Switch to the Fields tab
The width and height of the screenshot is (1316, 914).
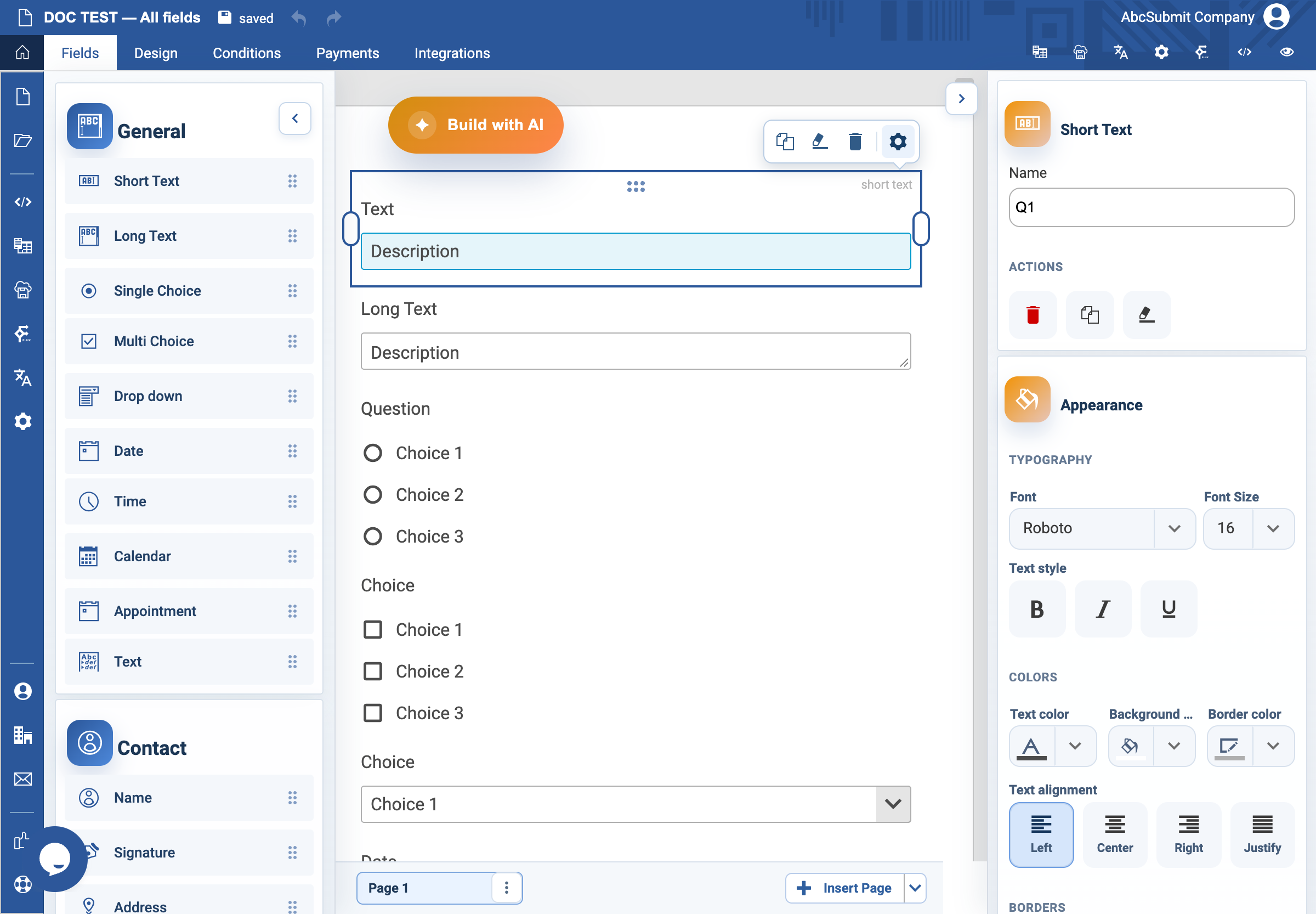[80, 53]
